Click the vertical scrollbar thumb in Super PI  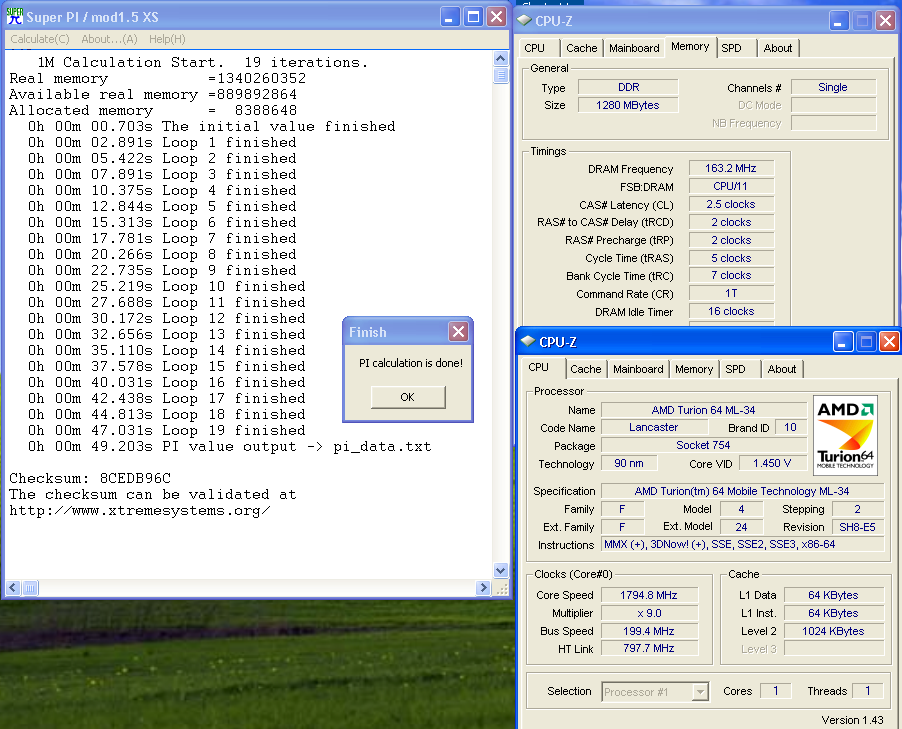(x=500, y=75)
